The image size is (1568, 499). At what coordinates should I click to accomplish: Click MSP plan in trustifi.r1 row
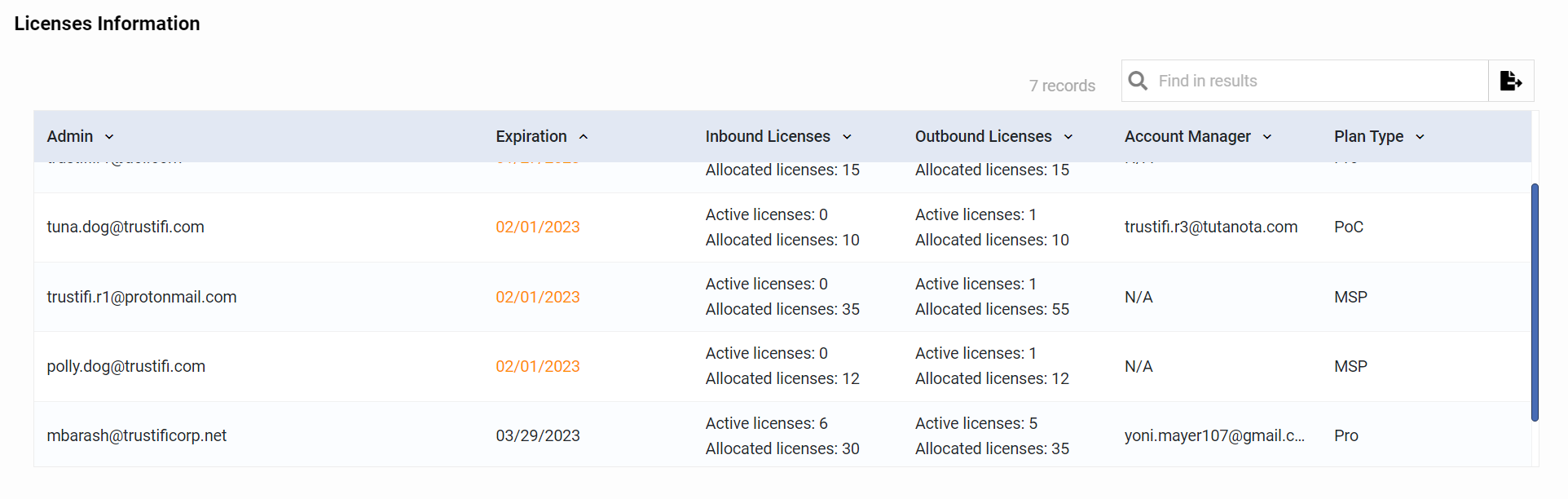click(x=1350, y=297)
